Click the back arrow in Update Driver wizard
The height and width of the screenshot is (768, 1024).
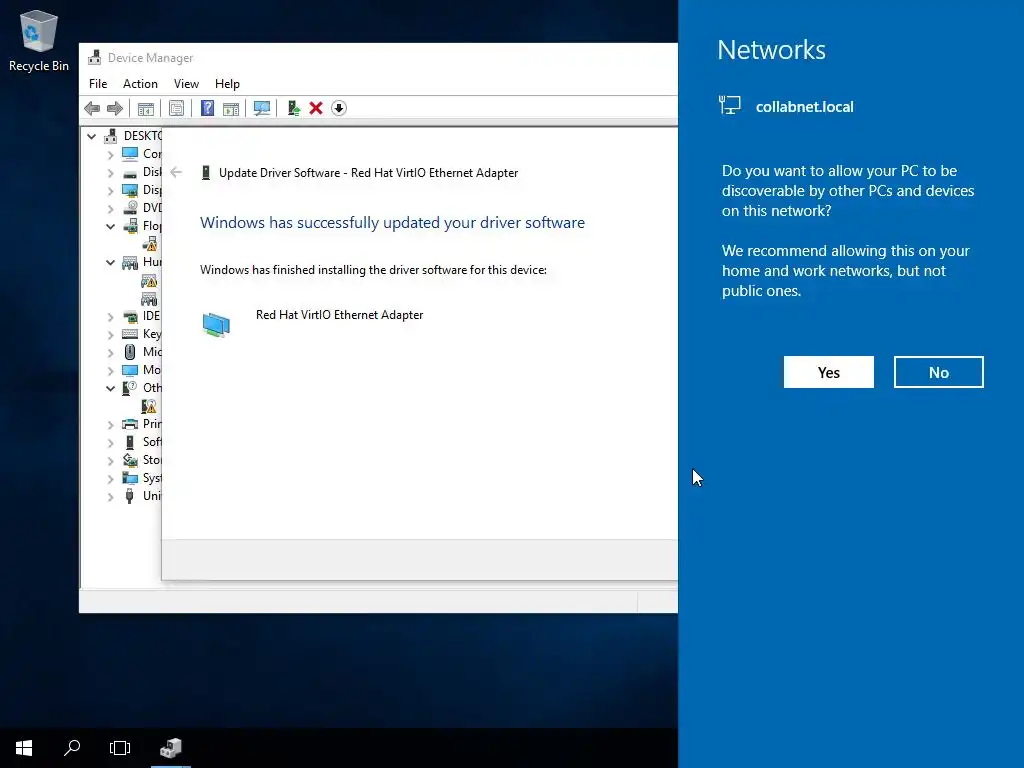coord(176,172)
